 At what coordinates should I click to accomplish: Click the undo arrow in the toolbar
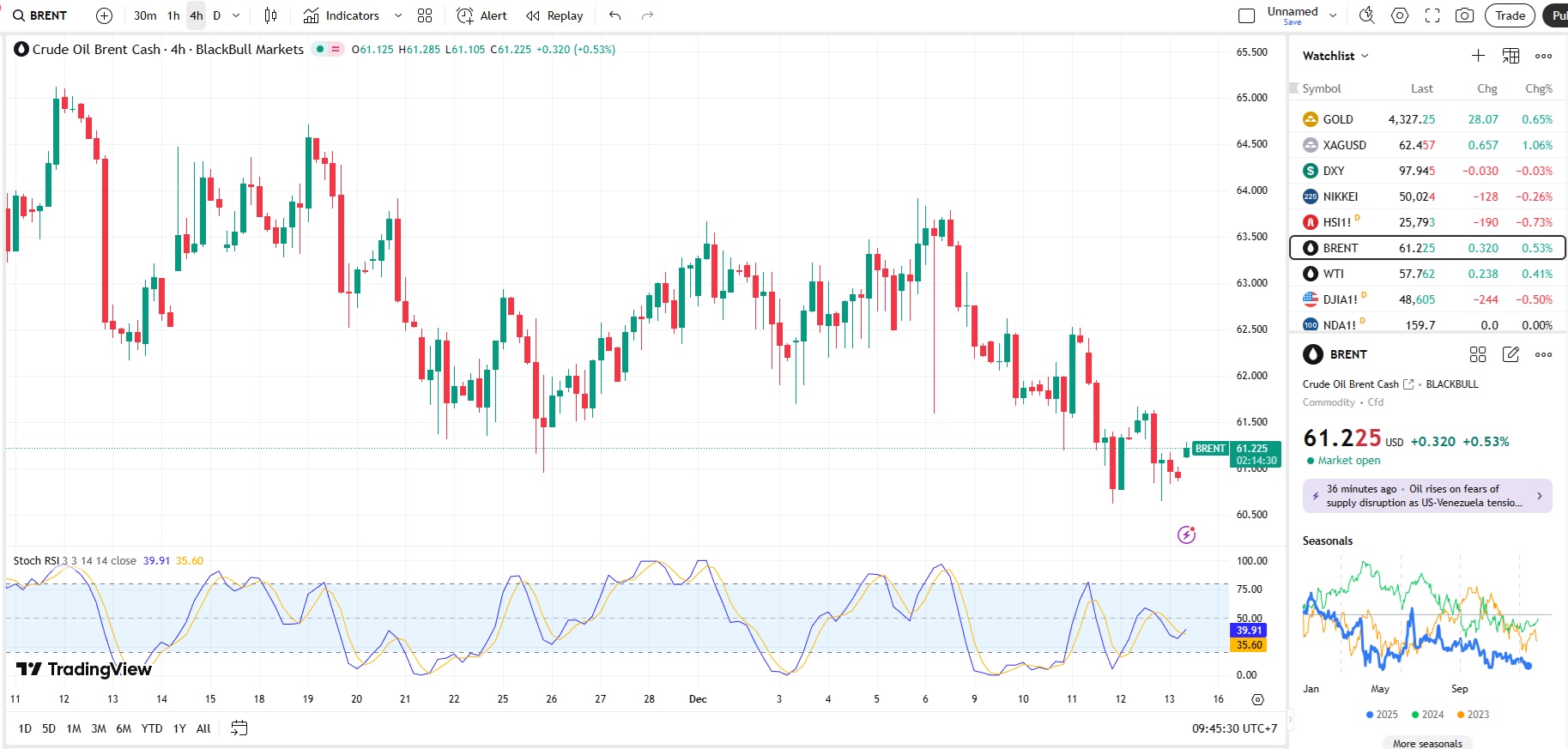614,15
